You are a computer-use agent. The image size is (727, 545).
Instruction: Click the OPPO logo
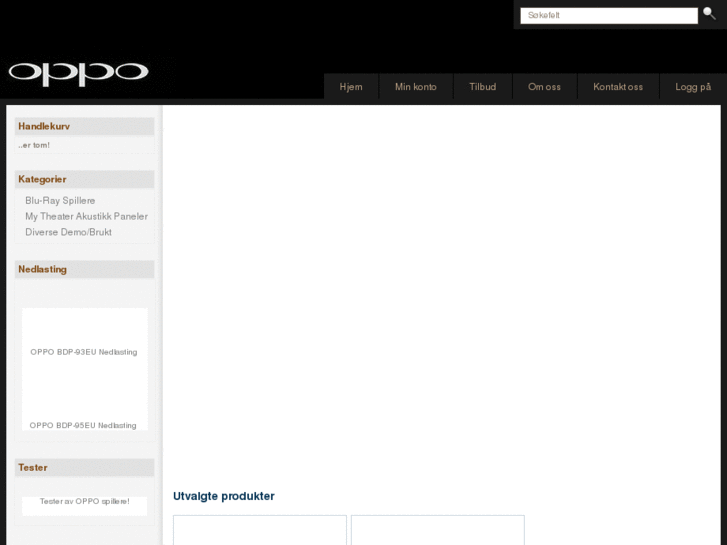pyautogui.click(x=78, y=73)
